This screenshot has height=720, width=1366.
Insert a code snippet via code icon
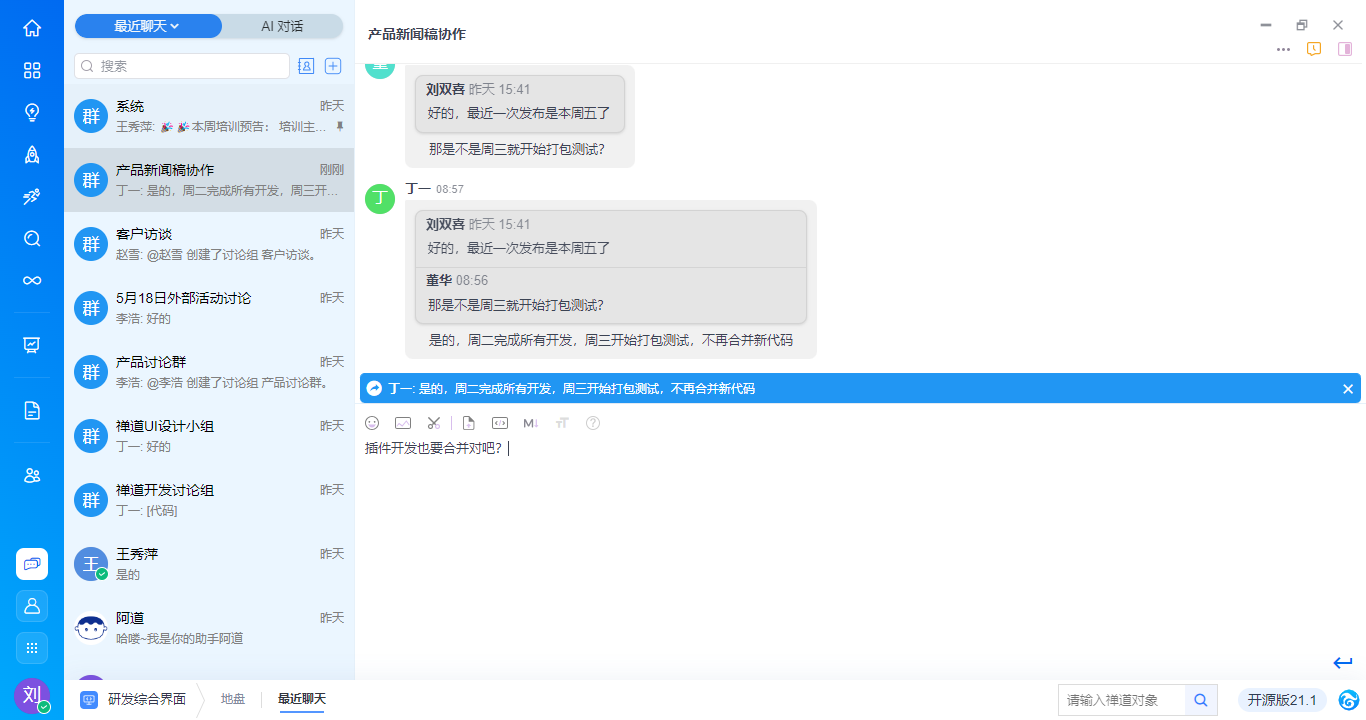[500, 423]
